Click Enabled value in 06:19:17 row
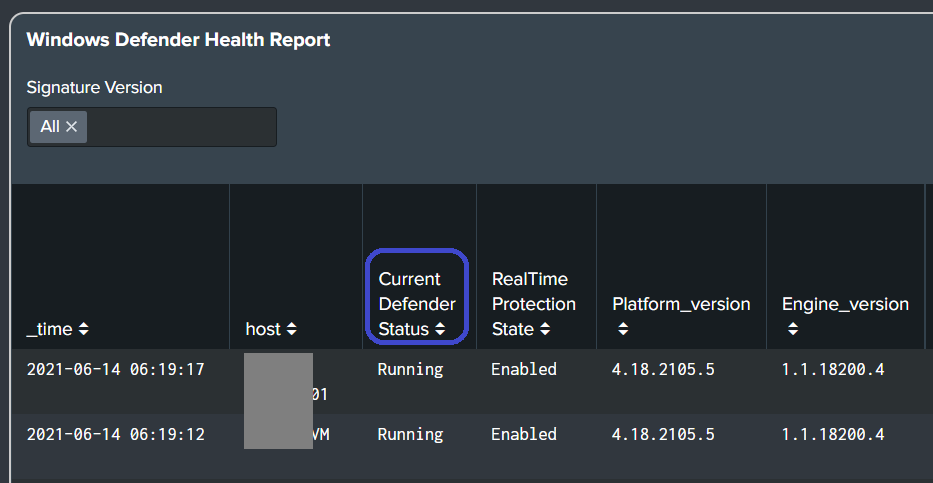The image size is (933, 483). click(524, 369)
